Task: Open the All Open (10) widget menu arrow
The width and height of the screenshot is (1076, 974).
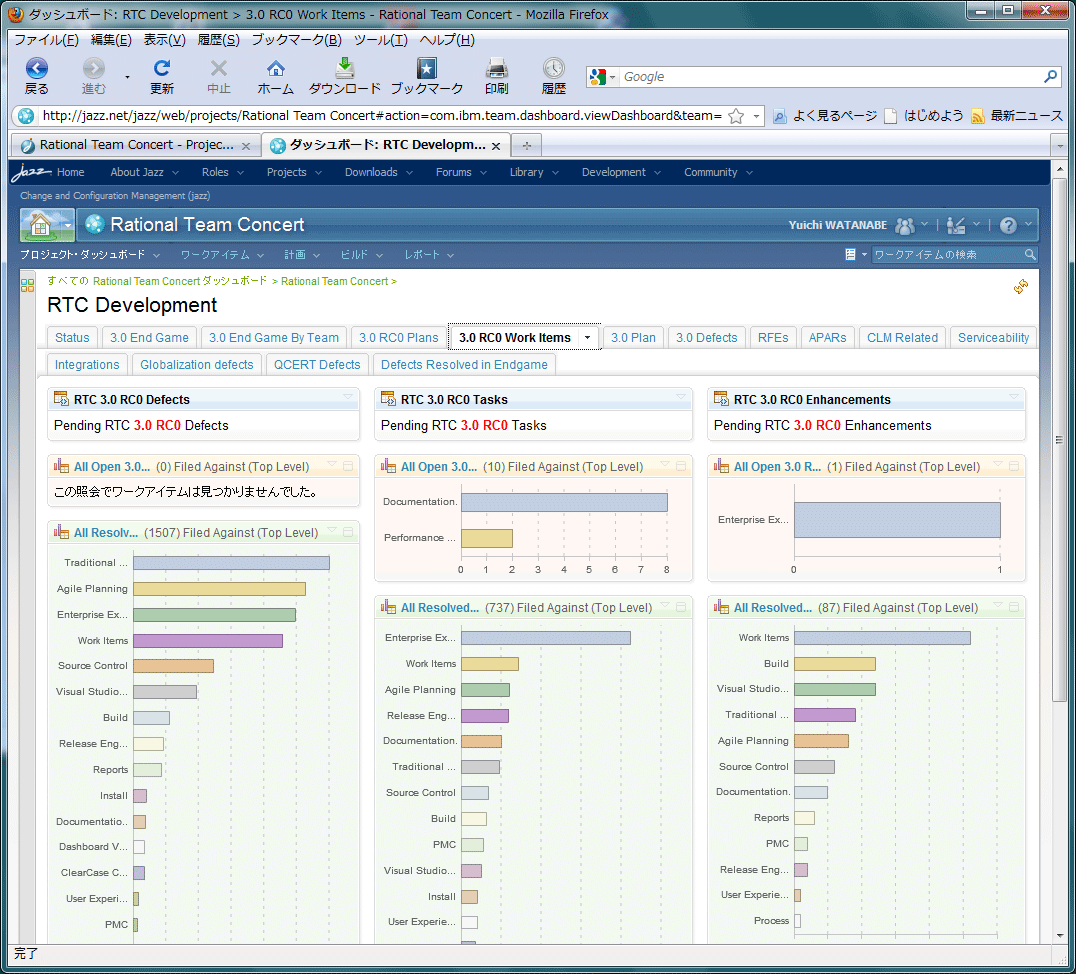Action: click(665, 465)
